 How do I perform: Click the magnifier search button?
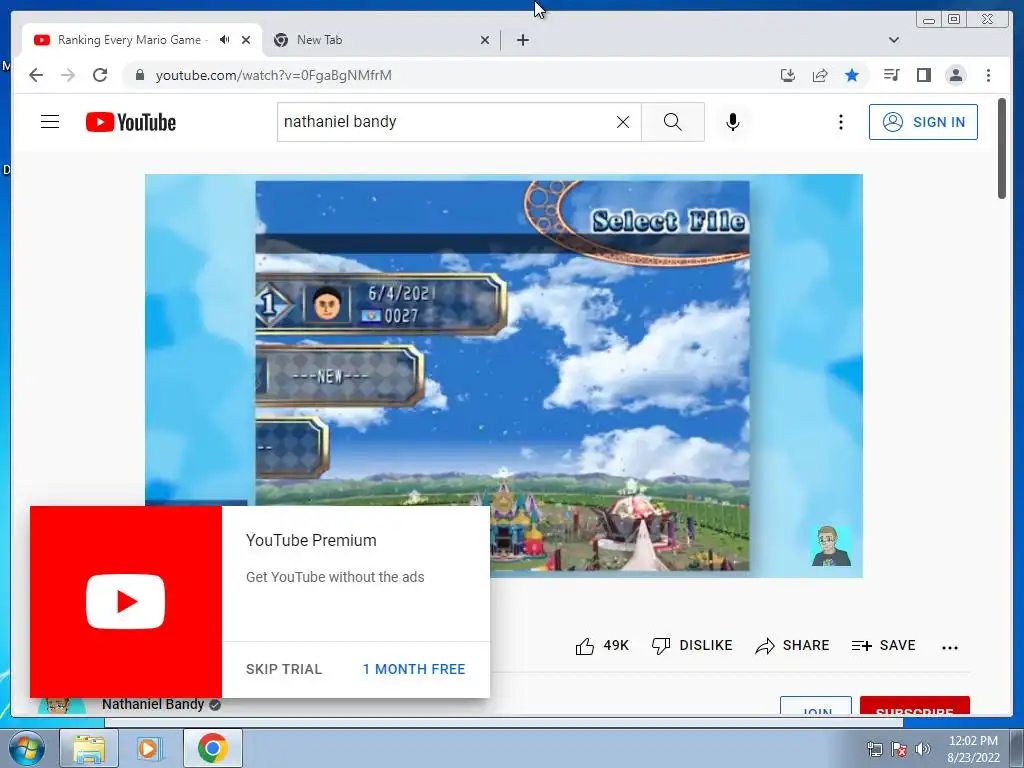click(673, 122)
